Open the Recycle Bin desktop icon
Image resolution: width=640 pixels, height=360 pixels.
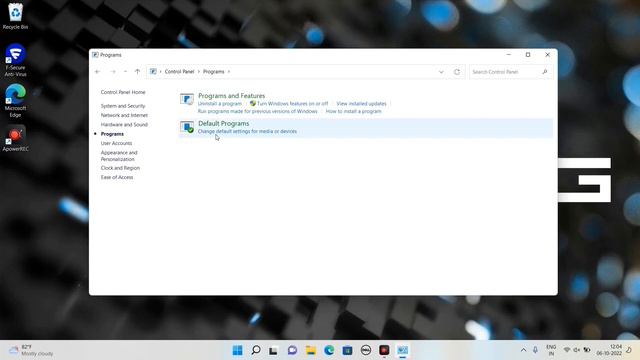15,16
